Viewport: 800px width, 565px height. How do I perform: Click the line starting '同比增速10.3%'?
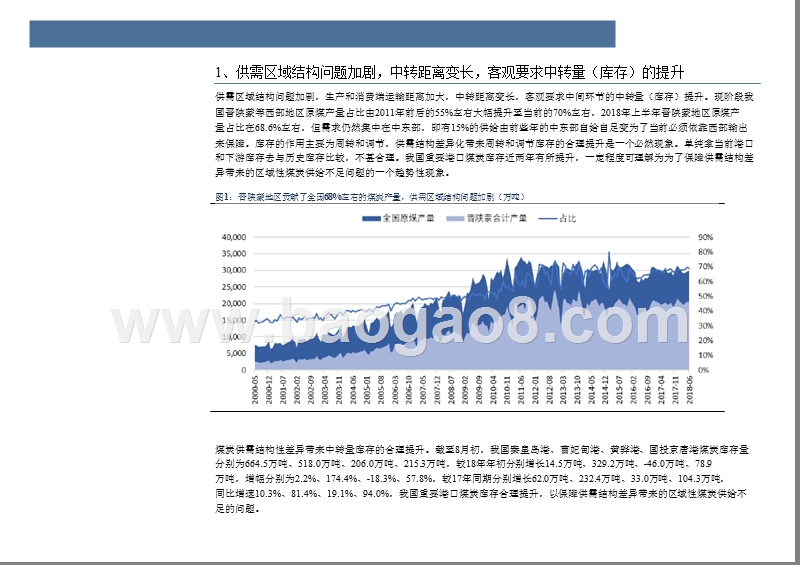[x=481, y=494]
